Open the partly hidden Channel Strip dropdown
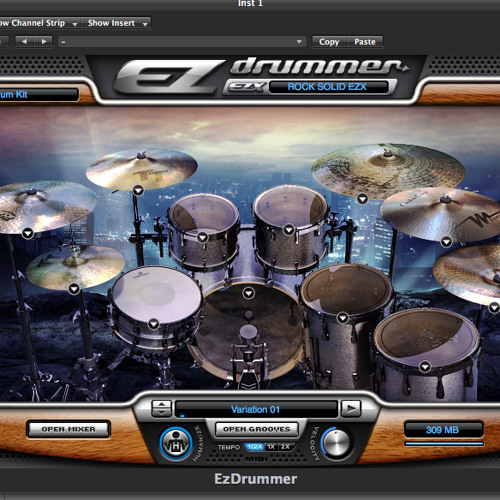This screenshot has height=500, width=500. [x=39, y=23]
